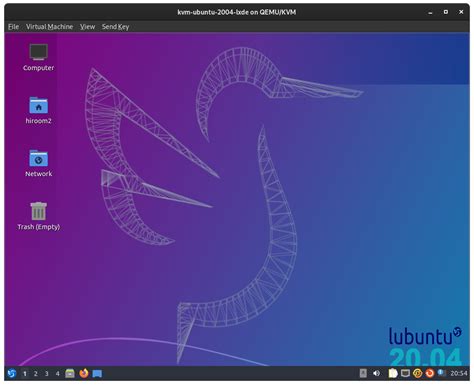474x385 pixels.
Task: Open the Lubuntu start menu button
Action: coord(12,373)
